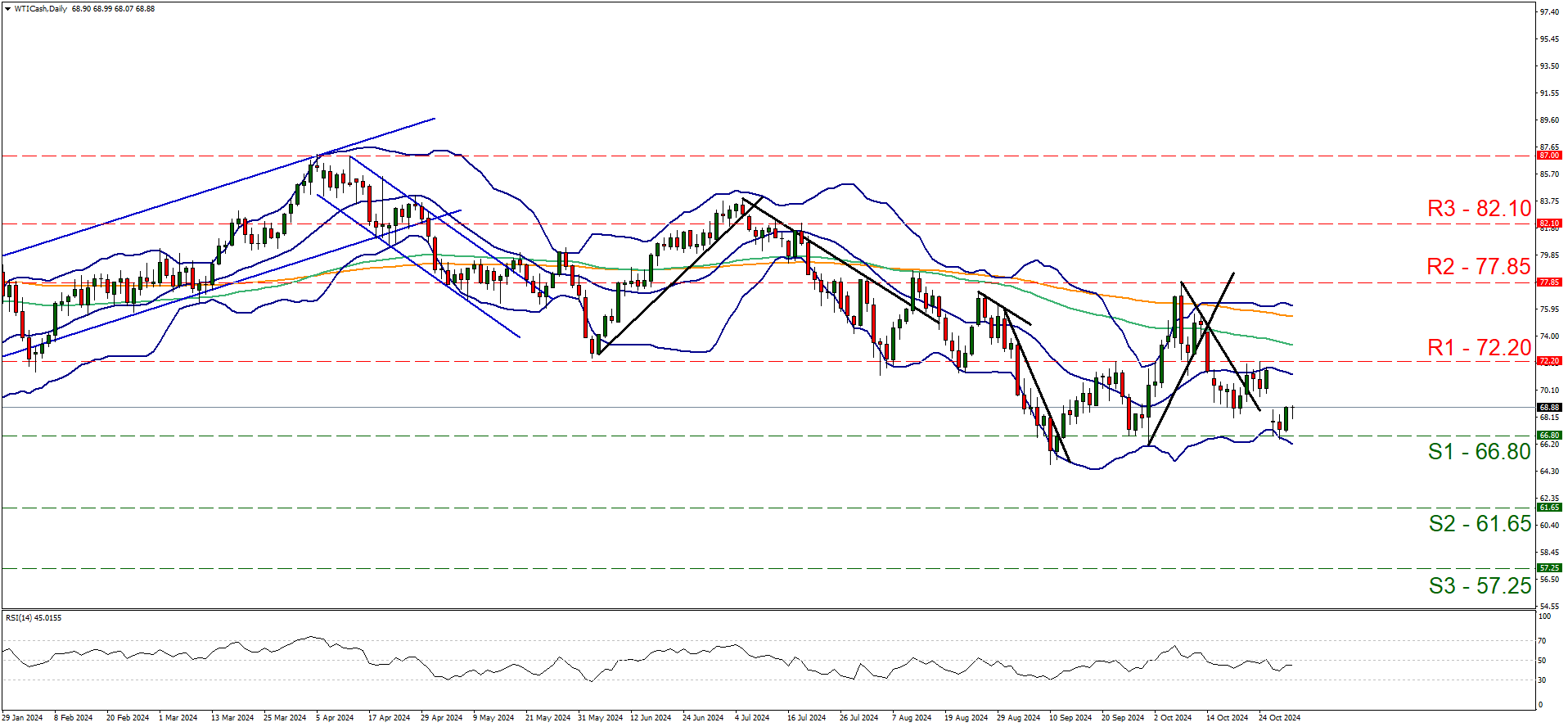Click the triangle arrow beside WTICash,Daily title
The image size is (1568, 727).
(8, 9)
